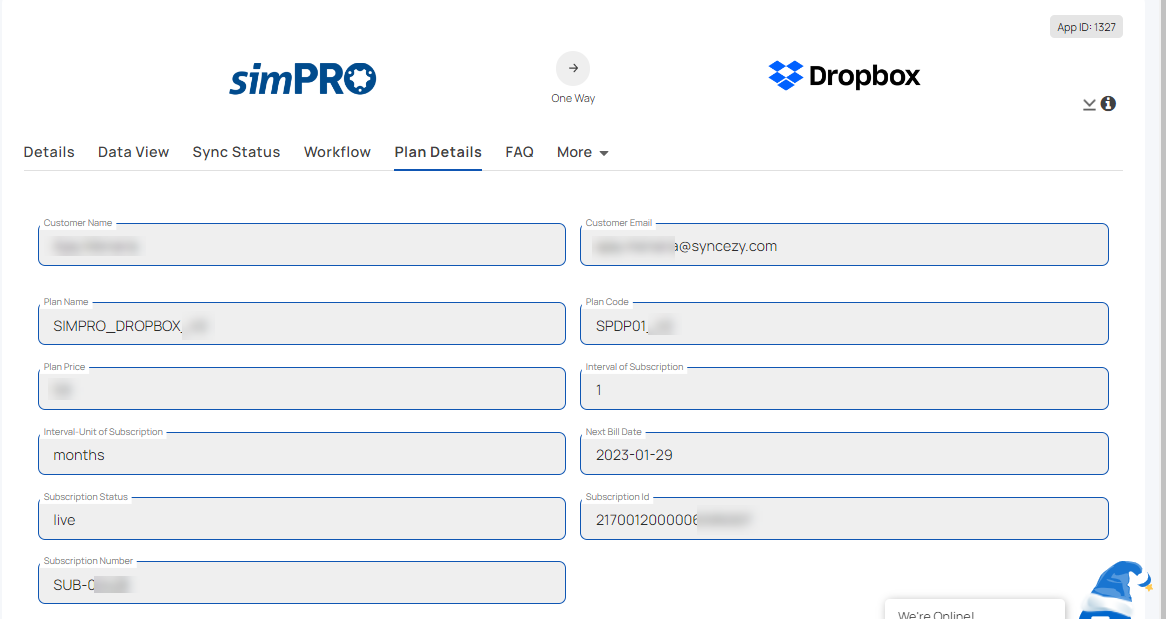Go to the Workflow tab
Screen dimensions: 1166x619
338,152
